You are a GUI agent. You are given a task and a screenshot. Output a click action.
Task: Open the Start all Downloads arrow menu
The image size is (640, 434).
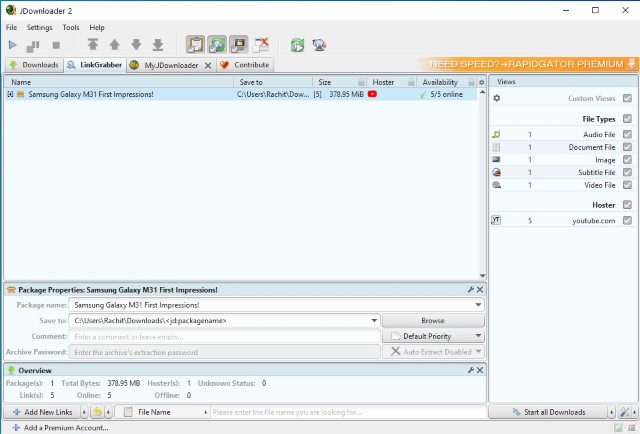coord(611,412)
